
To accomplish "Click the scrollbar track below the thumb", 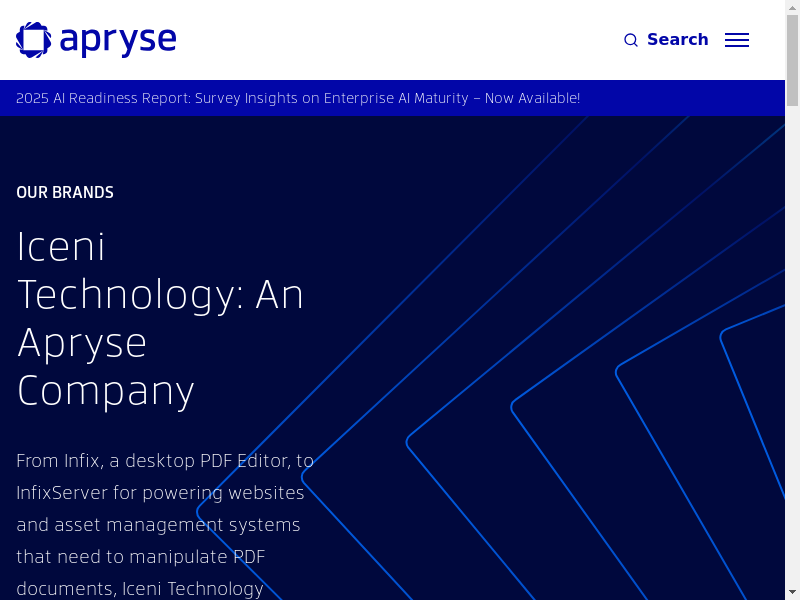I will [792, 350].
